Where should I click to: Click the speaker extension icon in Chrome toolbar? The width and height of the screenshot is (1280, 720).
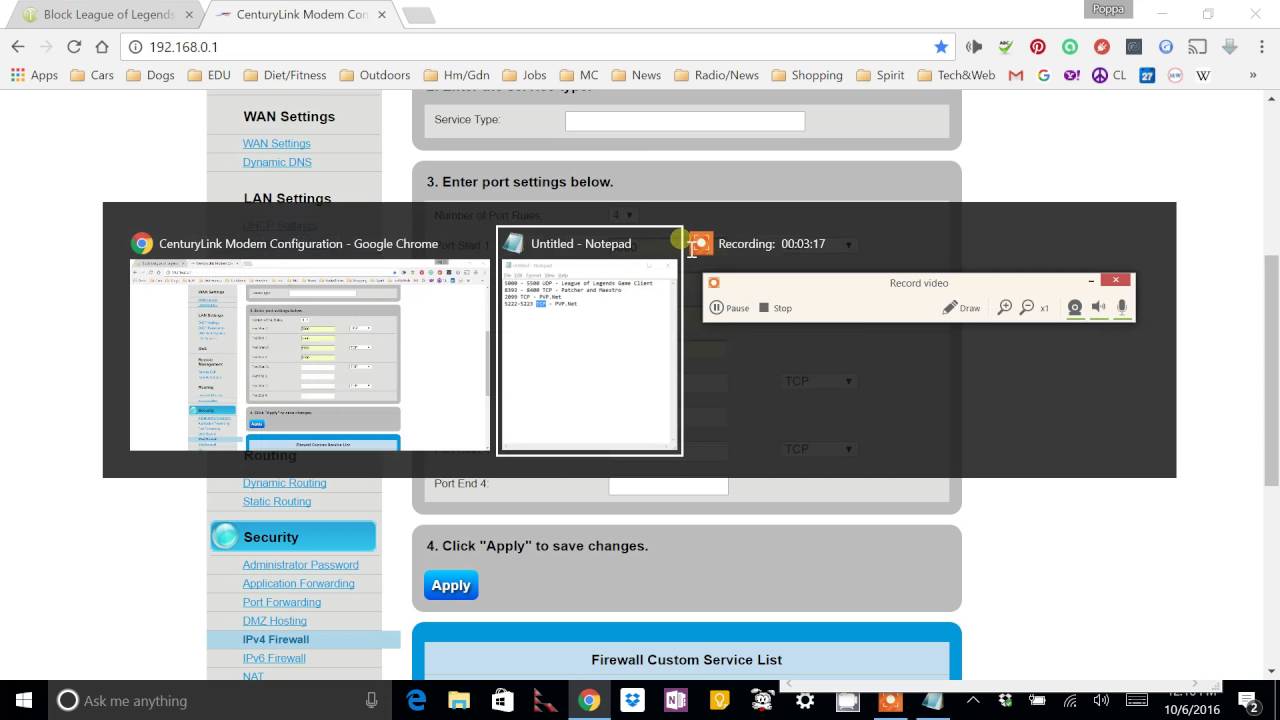tap(974, 47)
